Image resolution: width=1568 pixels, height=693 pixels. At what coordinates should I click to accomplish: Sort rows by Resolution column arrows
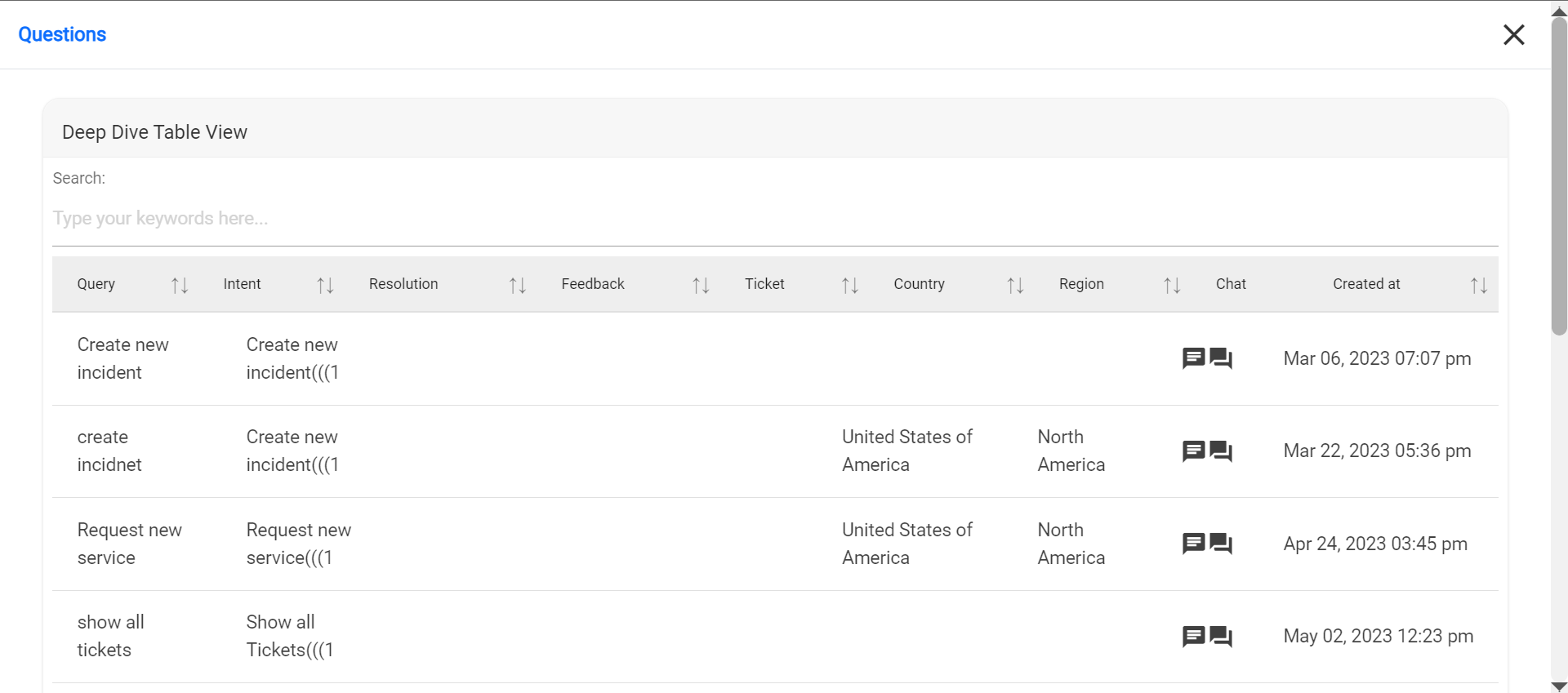[x=517, y=285]
